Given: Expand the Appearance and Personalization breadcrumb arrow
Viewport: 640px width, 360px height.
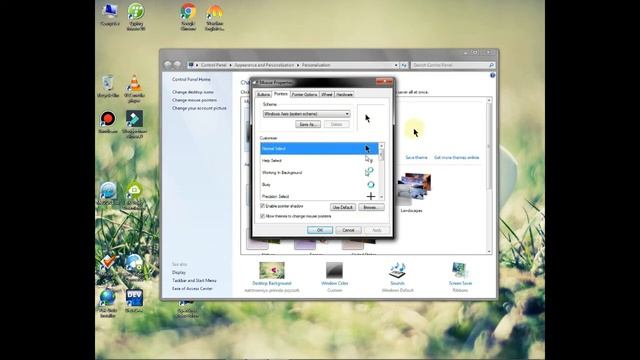Looking at the screenshot, I should tap(298, 65).
